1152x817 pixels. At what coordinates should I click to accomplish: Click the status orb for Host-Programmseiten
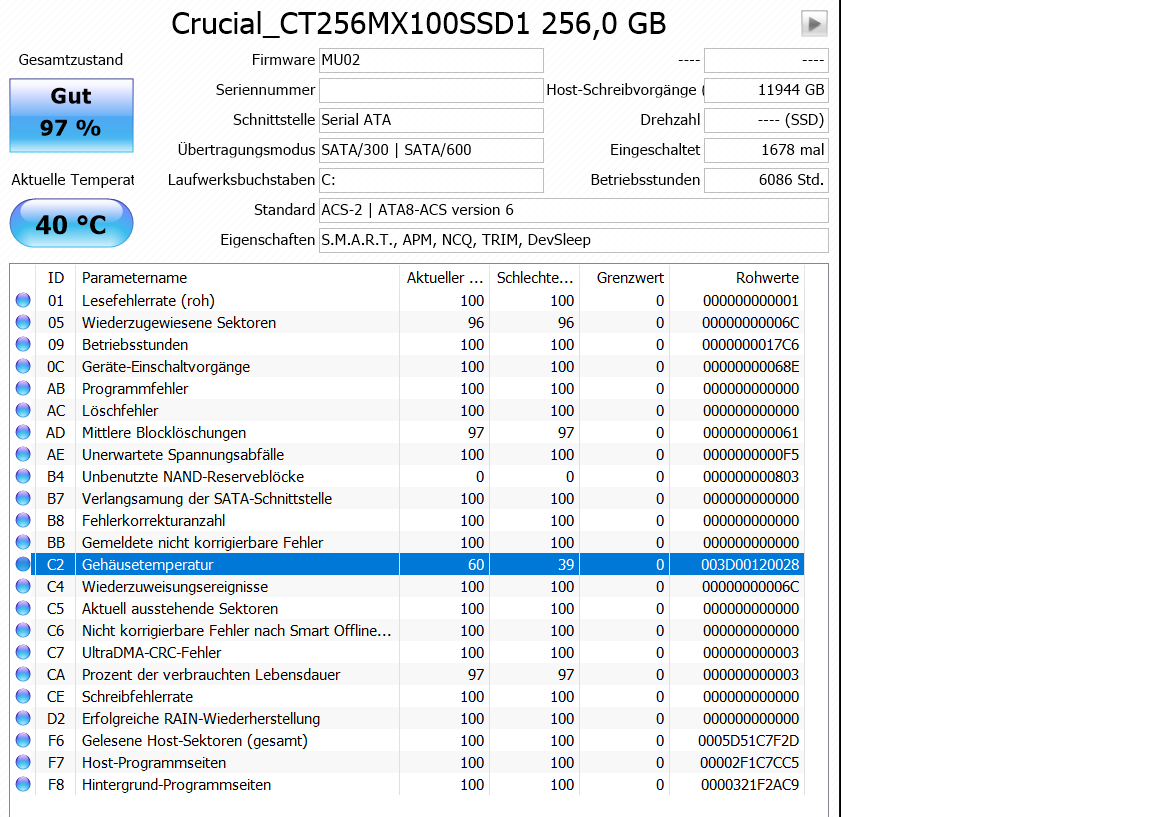[x=24, y=763]
